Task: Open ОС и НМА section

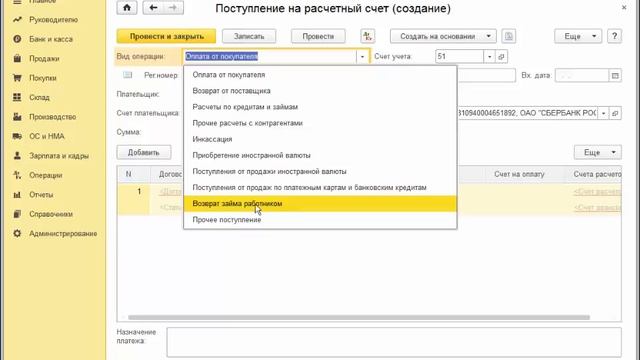Action: point(47,136)
